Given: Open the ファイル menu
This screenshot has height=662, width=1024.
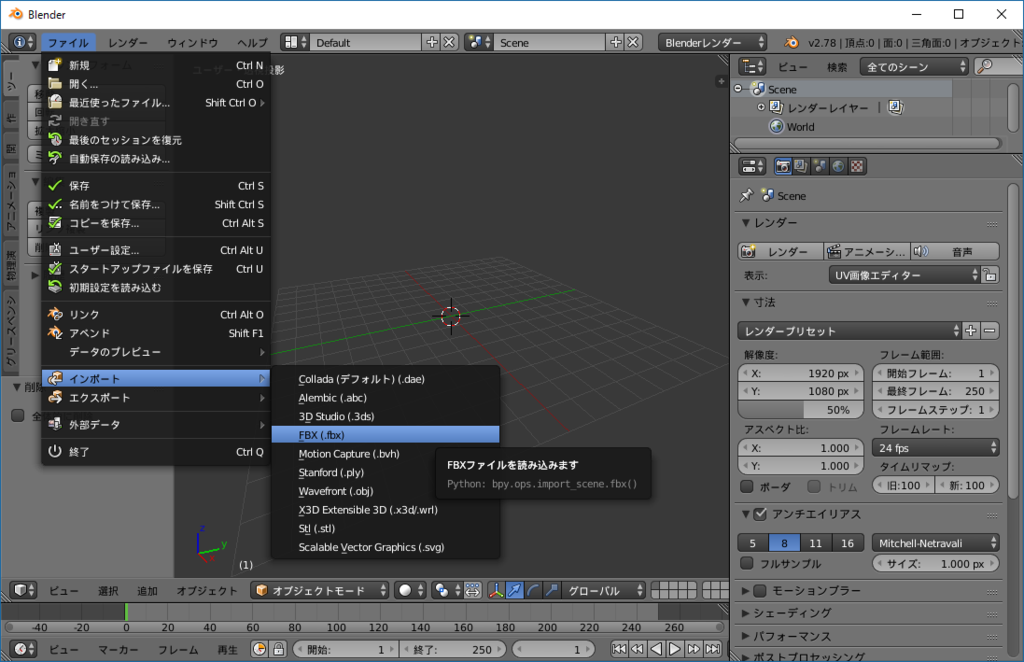Looking at the screenshot, I should [x=68, y=42].
